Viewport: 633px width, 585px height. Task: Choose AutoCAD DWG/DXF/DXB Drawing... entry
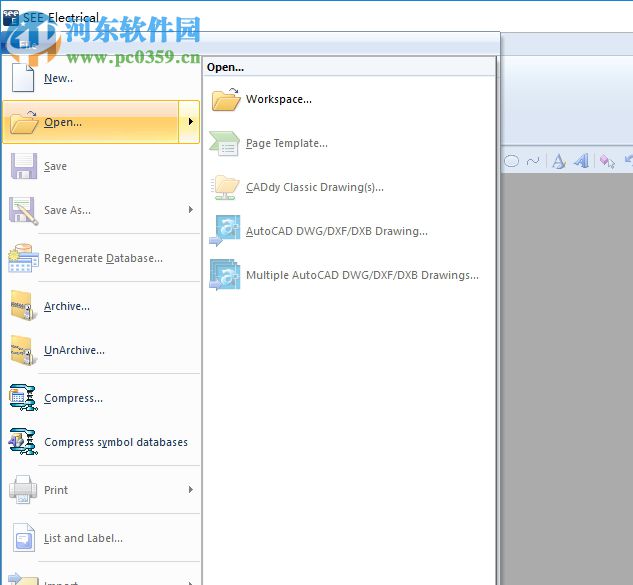[x=337, y=231]
